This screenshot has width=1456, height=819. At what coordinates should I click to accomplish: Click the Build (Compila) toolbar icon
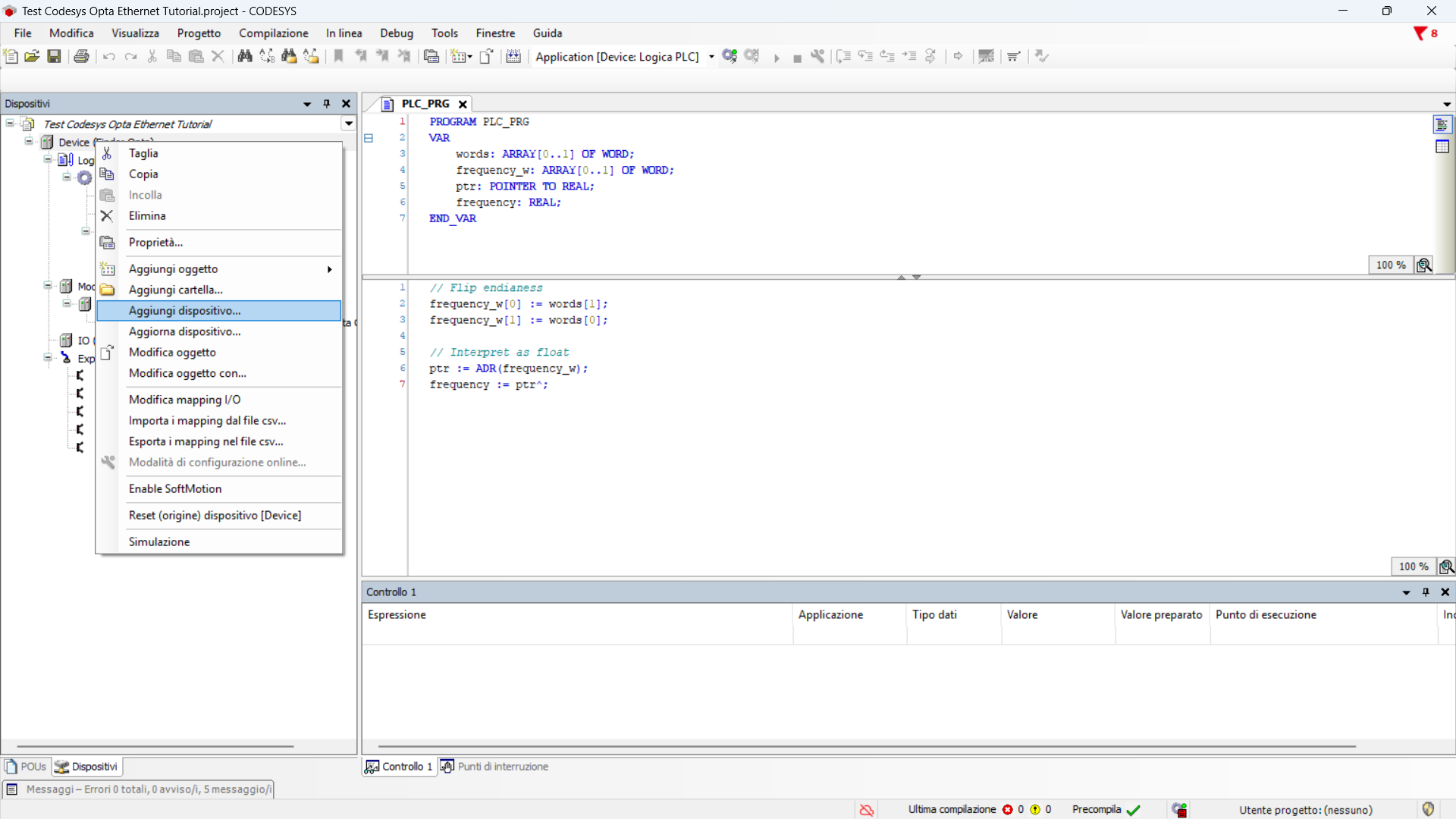(513, 56)
